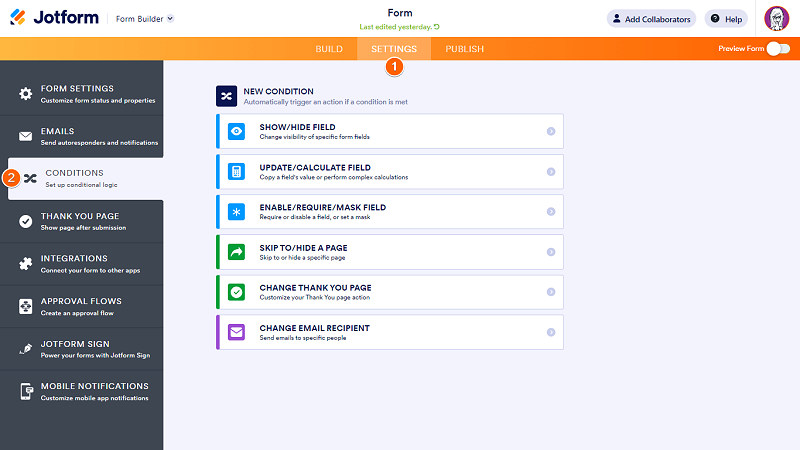Open APPROVAL FLOWS in sidebar
800x450 pixels.
[x=82, y=307]
